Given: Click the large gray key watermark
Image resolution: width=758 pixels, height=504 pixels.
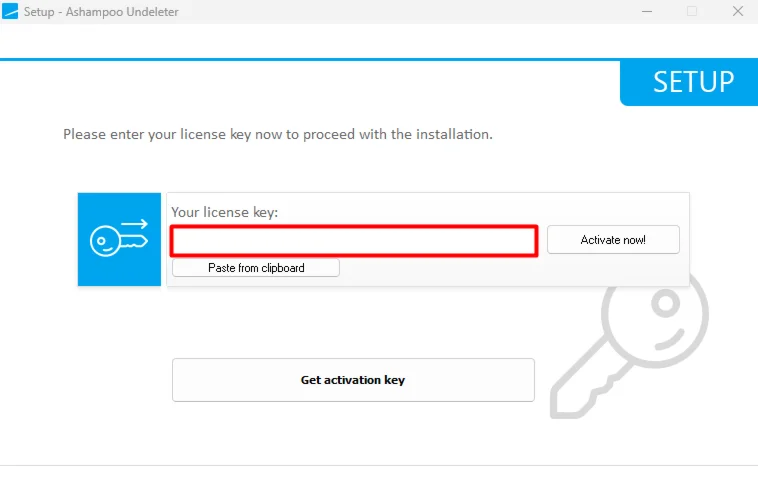Looking at the screenshot, I should [630, 345].
